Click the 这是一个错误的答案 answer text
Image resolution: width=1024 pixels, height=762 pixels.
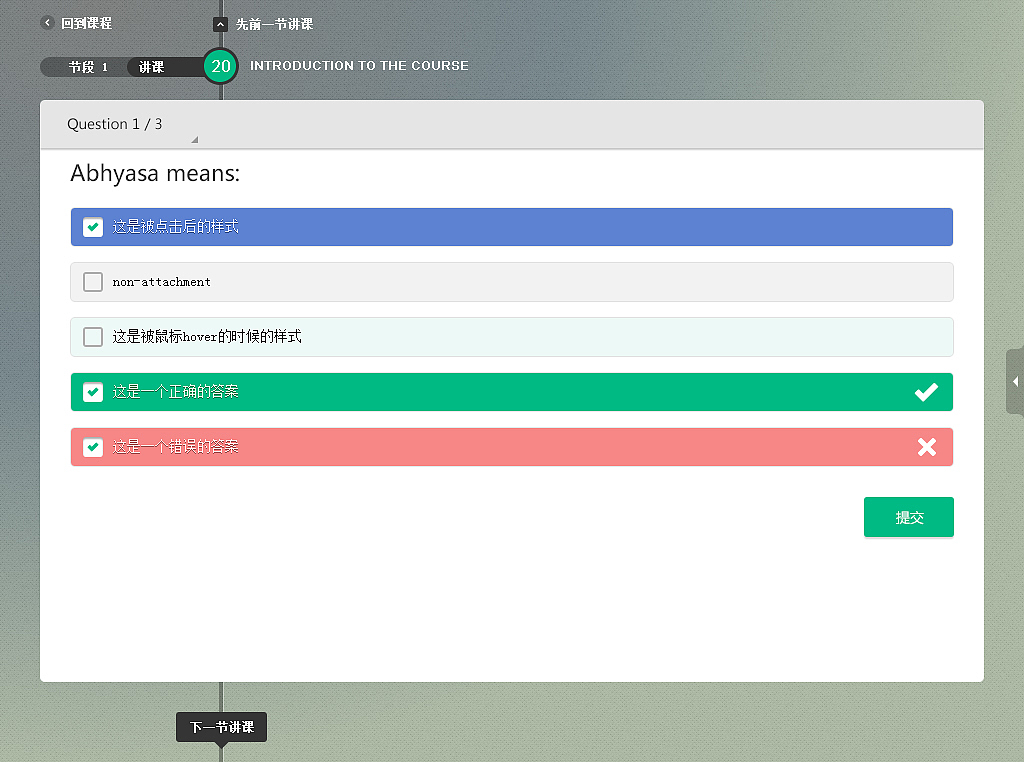point(175,447)
